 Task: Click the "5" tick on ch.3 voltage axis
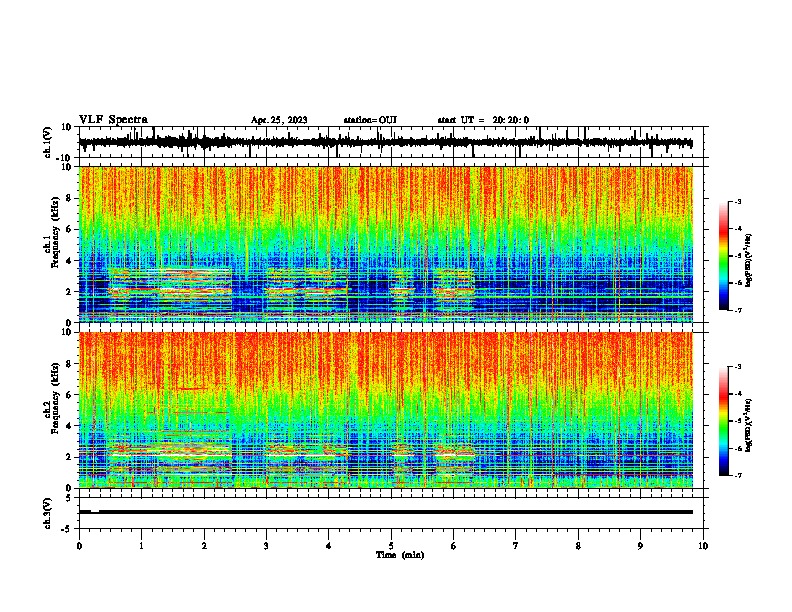[x=69, y=498]
